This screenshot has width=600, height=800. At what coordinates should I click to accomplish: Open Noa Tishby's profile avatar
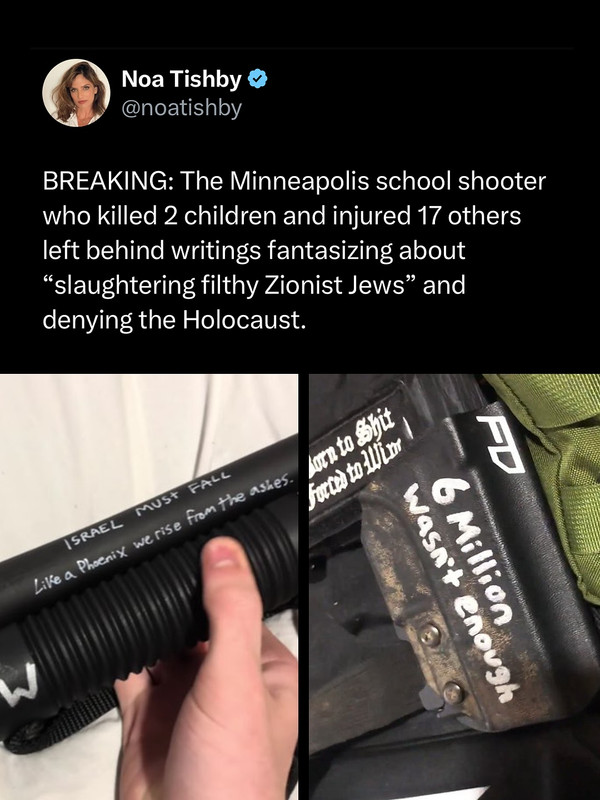76,93
